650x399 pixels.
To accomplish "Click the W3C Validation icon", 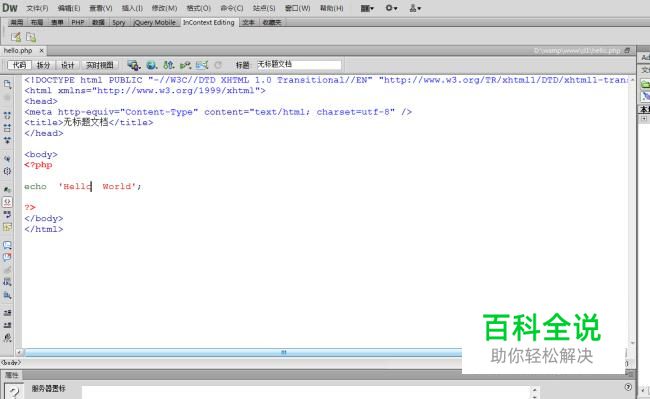I will coord(185,65).
